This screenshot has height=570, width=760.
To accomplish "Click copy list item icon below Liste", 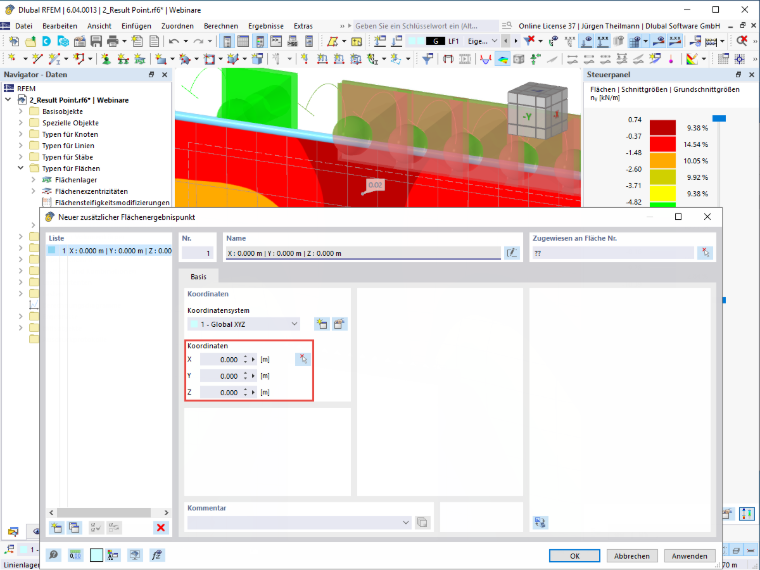I will coord(74,528).
